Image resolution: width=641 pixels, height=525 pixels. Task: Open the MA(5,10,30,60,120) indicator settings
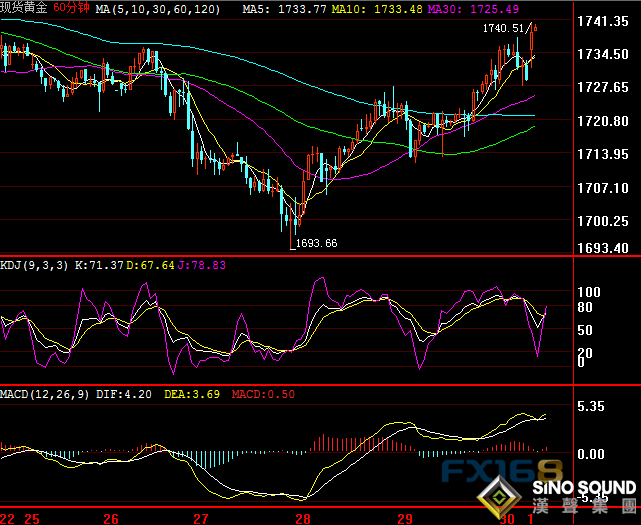pos(152,8)
